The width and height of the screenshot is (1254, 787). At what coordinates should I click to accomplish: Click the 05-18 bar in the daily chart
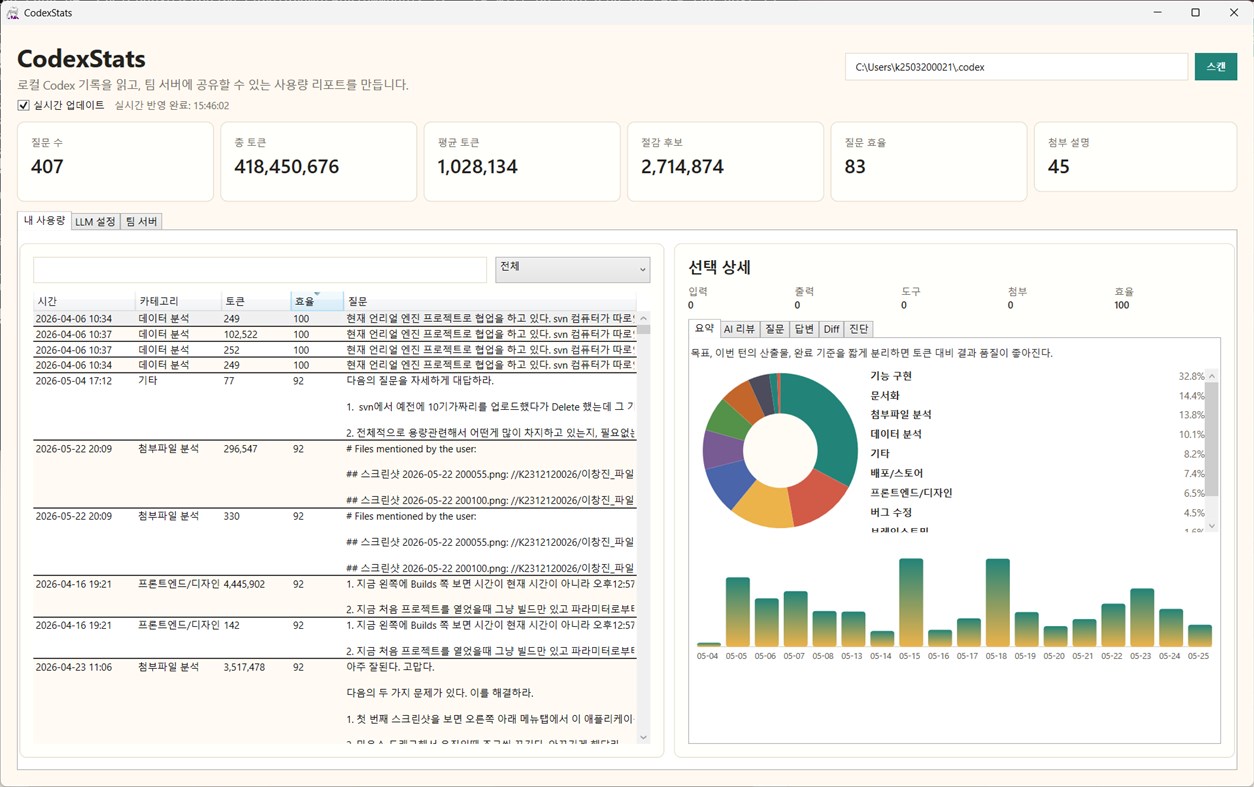[x=997, y=603]
